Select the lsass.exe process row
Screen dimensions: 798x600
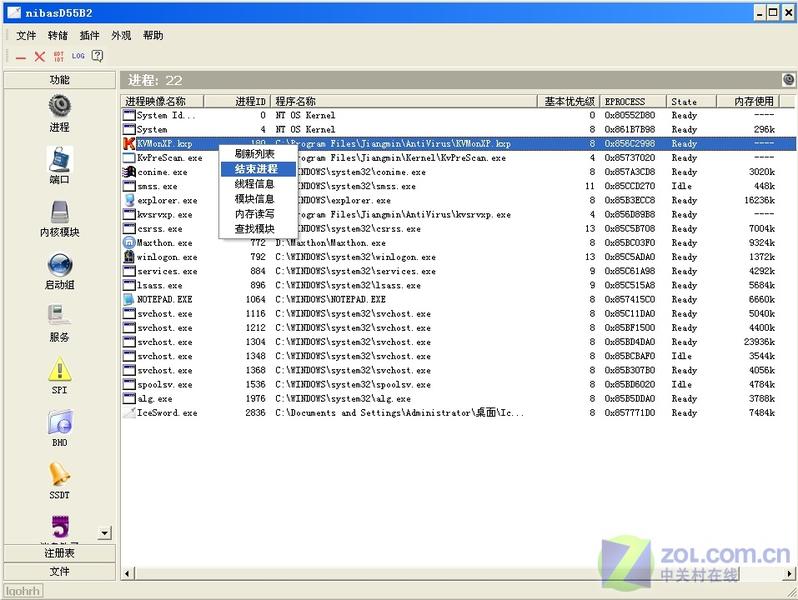(459, 285)
